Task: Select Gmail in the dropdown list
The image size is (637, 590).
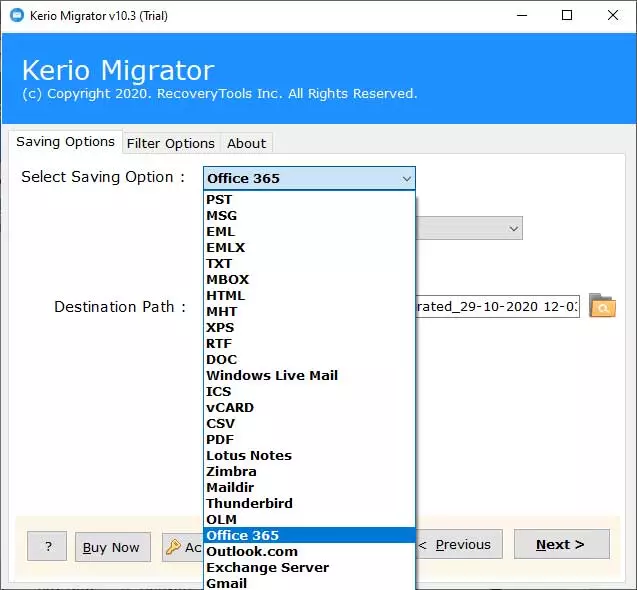Action: click(226, 583)
